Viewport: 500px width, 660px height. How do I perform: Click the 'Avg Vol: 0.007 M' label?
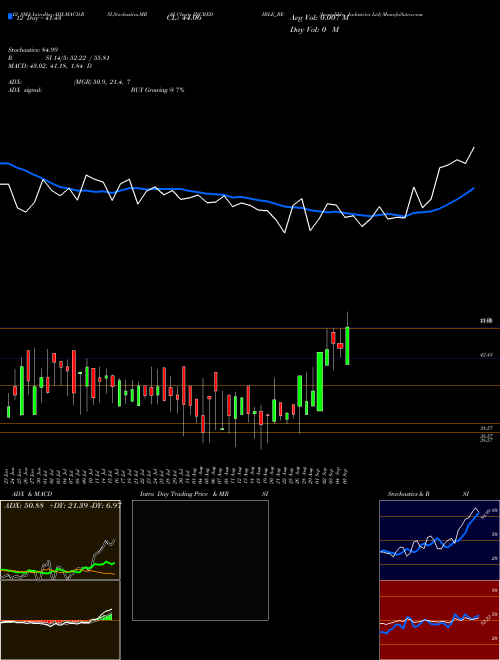tap(319, 18)
